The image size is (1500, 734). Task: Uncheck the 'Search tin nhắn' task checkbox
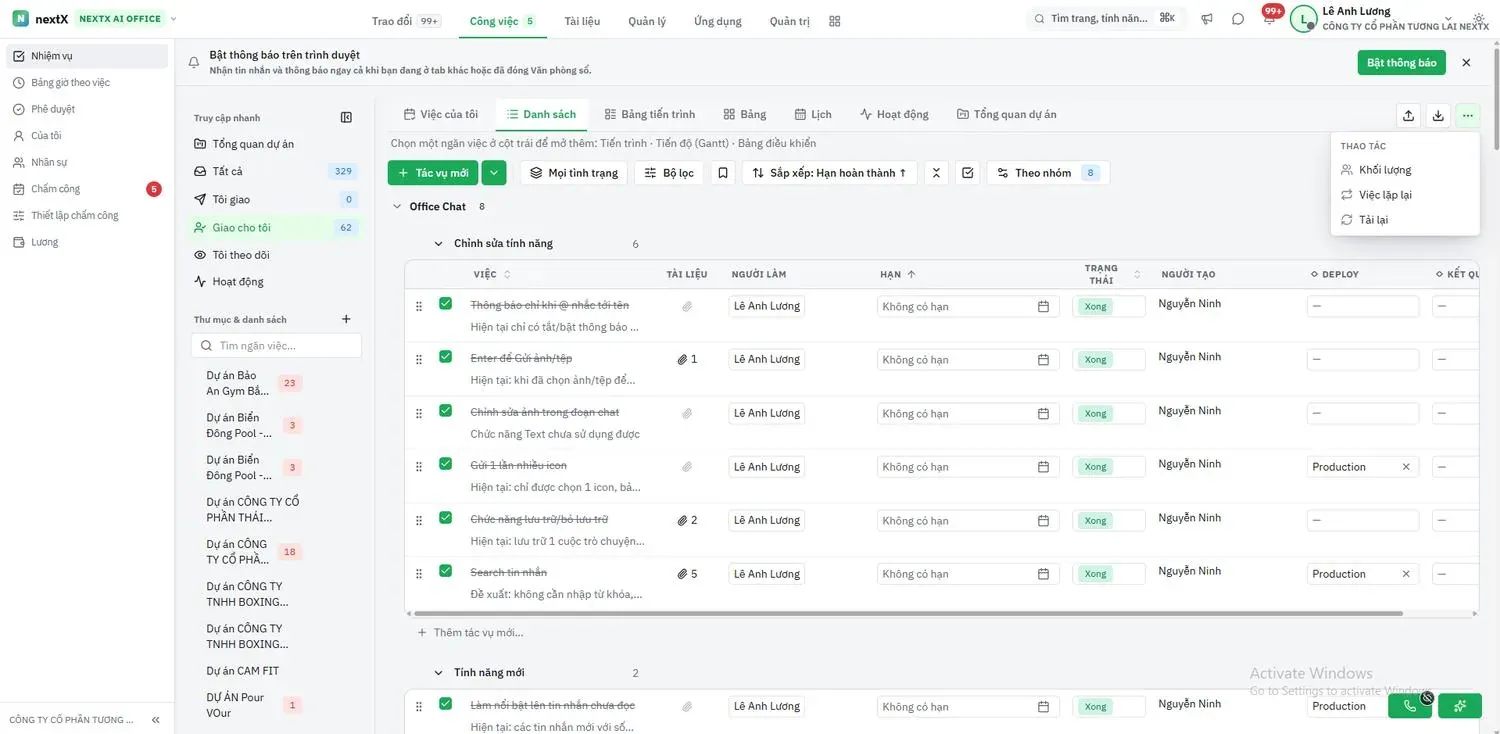coord(445,571)
